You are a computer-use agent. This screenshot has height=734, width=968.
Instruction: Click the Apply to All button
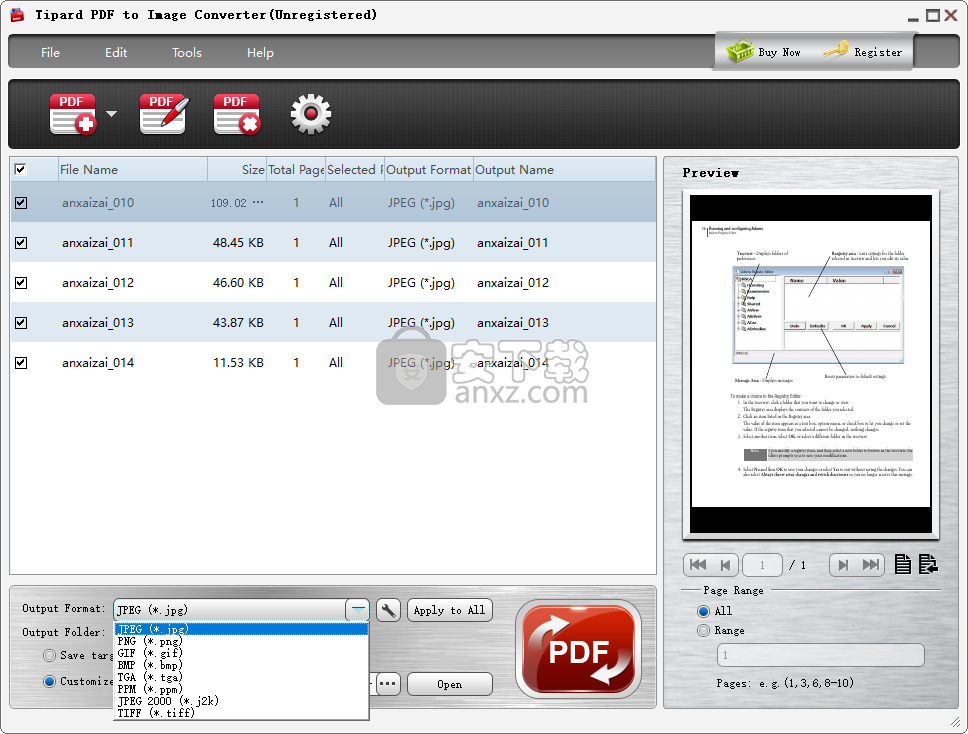click(449, 610)
